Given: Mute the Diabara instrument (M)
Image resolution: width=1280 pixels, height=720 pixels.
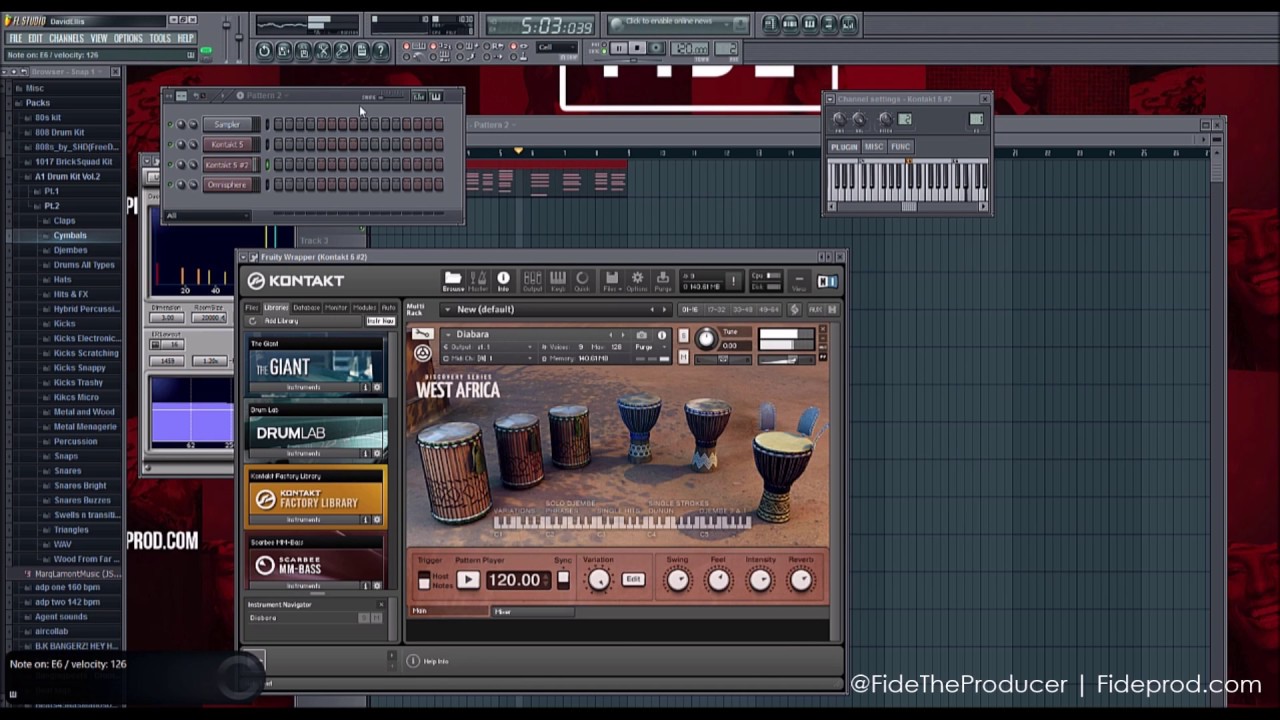Looking at the screenshot, I should coord(683,356).
